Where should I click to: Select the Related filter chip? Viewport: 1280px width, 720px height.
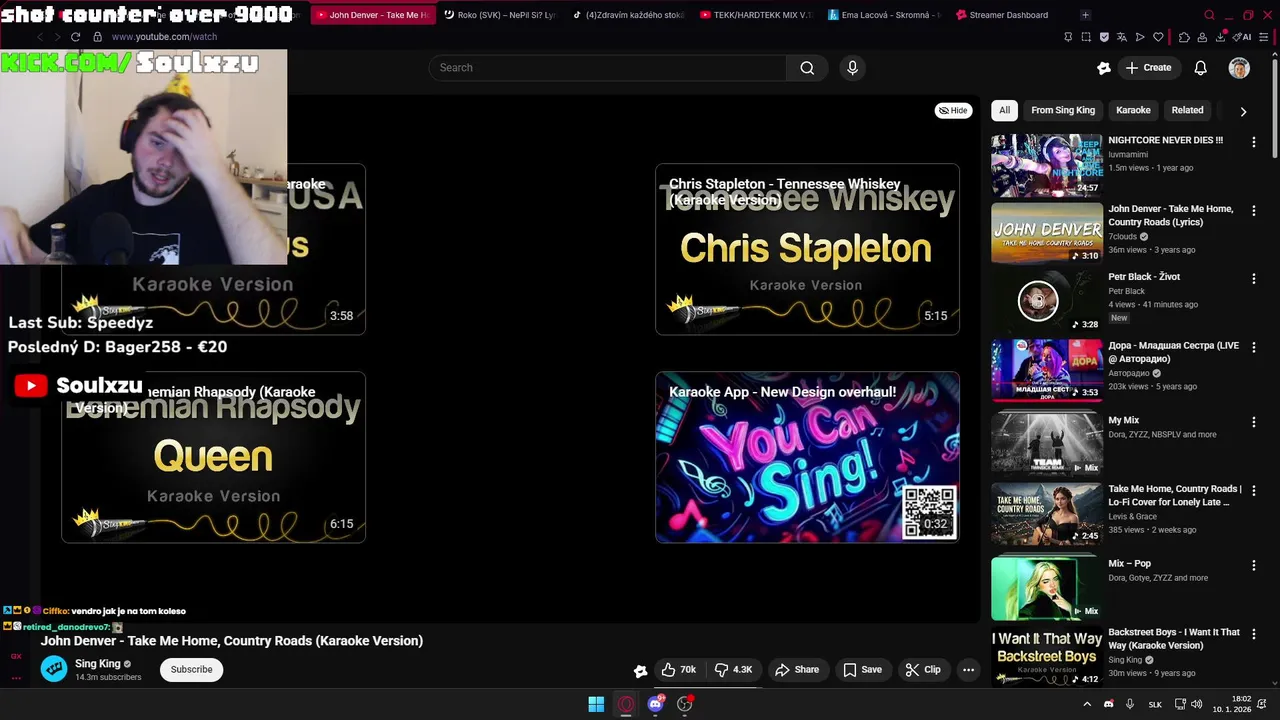(1187, 110)
